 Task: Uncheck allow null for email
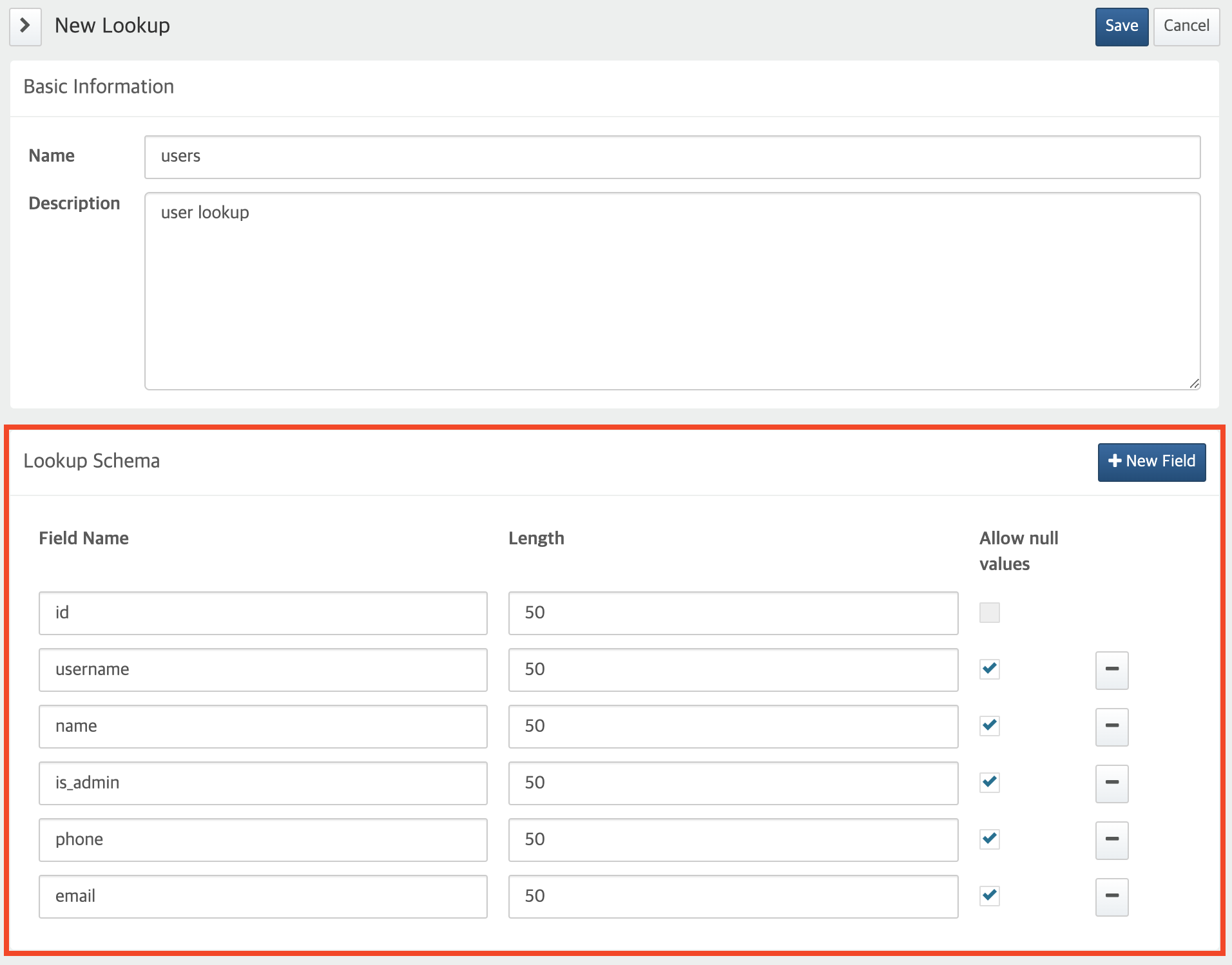[x=990, y=896]
